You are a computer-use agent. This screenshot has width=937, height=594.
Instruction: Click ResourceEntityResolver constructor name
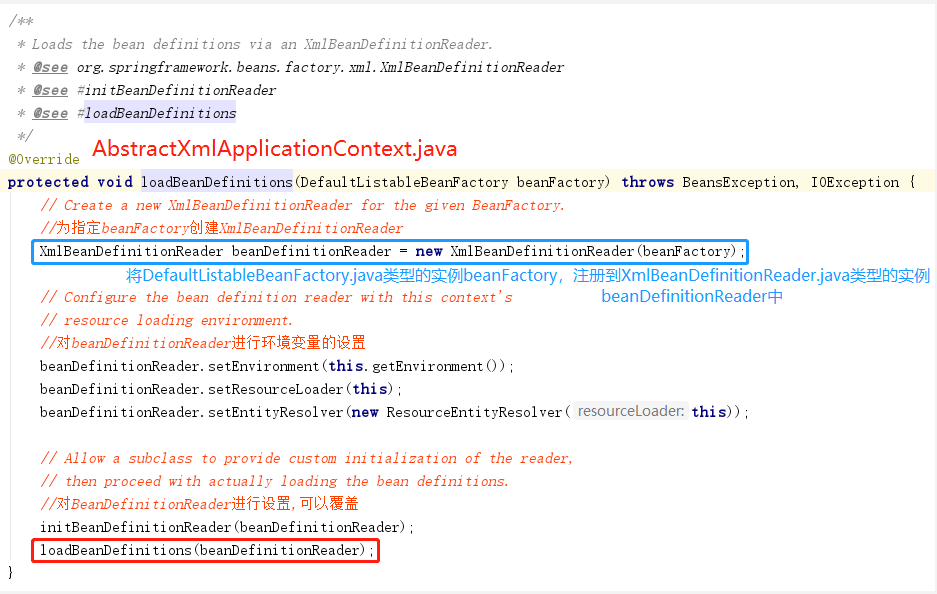(474, 412)
